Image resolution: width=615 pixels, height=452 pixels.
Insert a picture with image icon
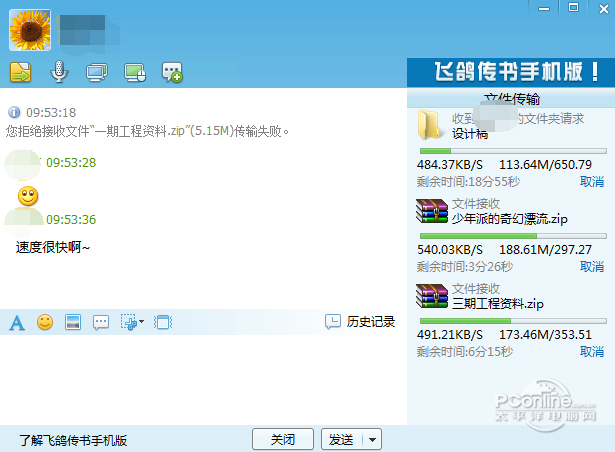(73, 323)
